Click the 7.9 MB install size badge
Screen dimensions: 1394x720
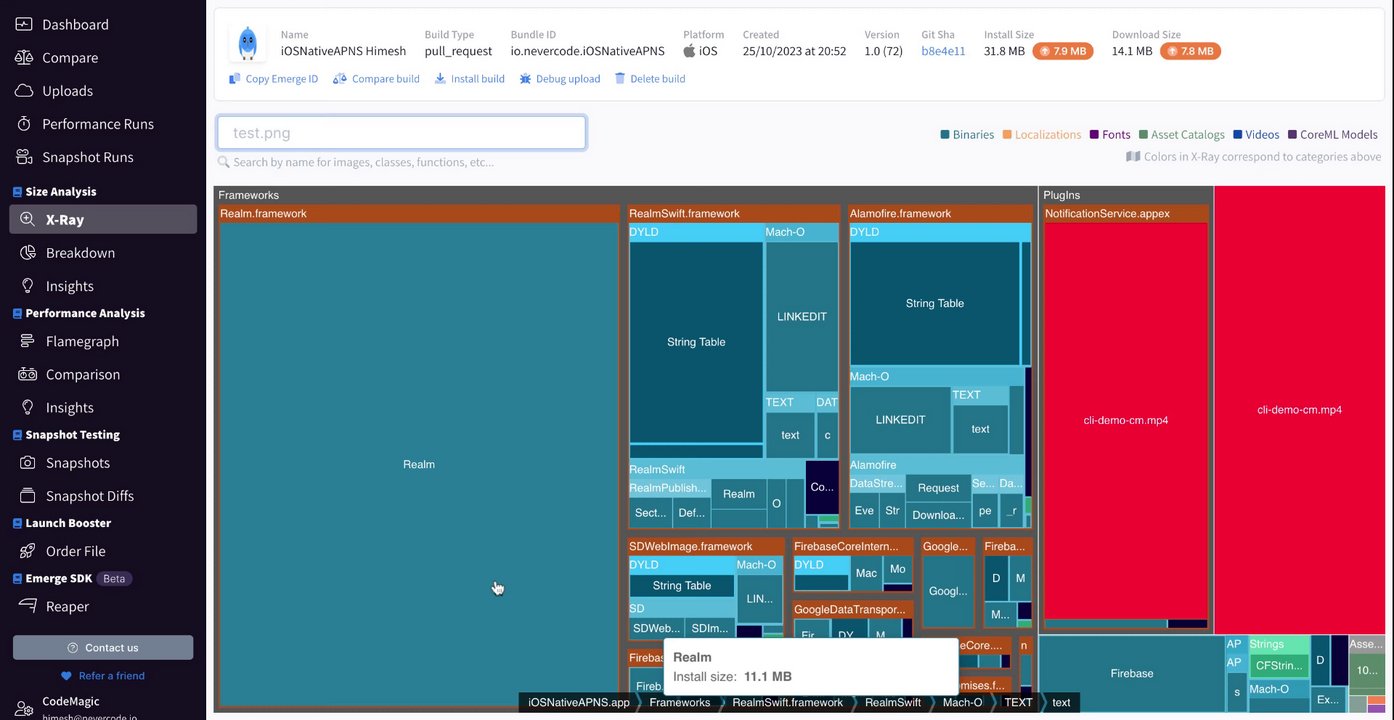click(x=1063, y=51)
